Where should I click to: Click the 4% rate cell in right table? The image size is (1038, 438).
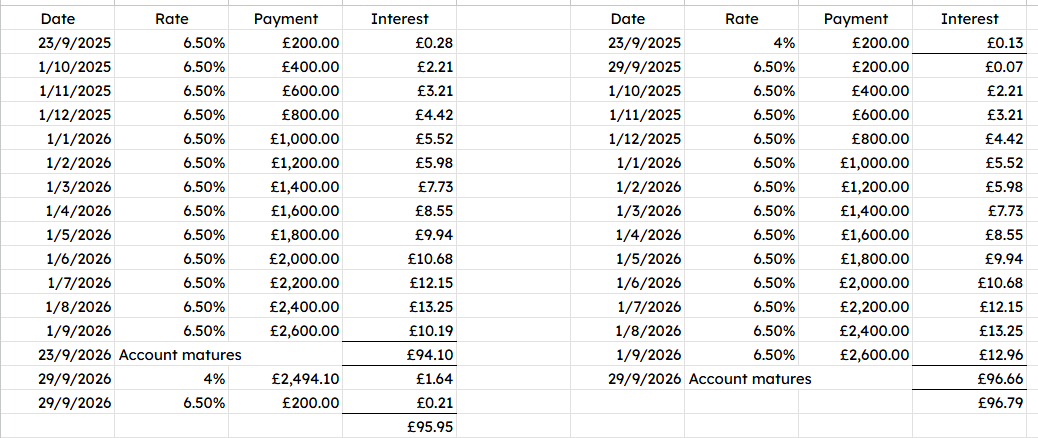coord(741,43)
